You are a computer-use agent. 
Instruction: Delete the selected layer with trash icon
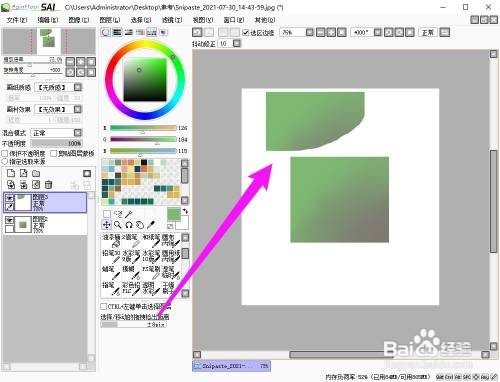tap(48, 185)
